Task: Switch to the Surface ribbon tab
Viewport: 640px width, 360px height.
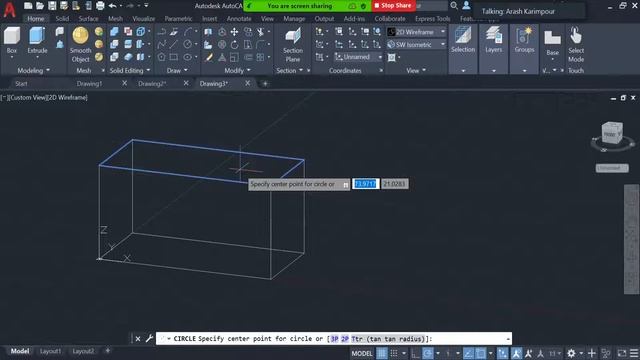Action: click(88, 19)
